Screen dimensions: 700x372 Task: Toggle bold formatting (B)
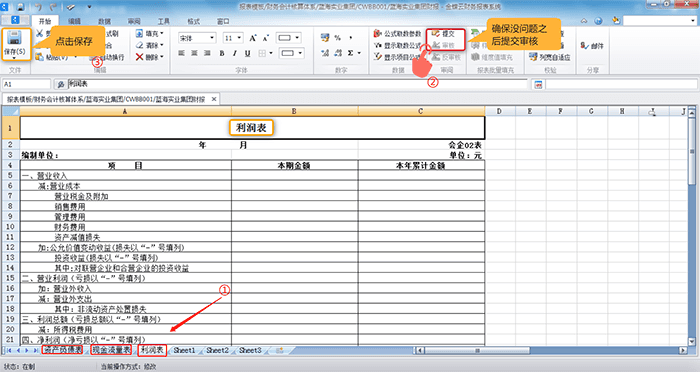pyautogui.click(x=222, y=53)
